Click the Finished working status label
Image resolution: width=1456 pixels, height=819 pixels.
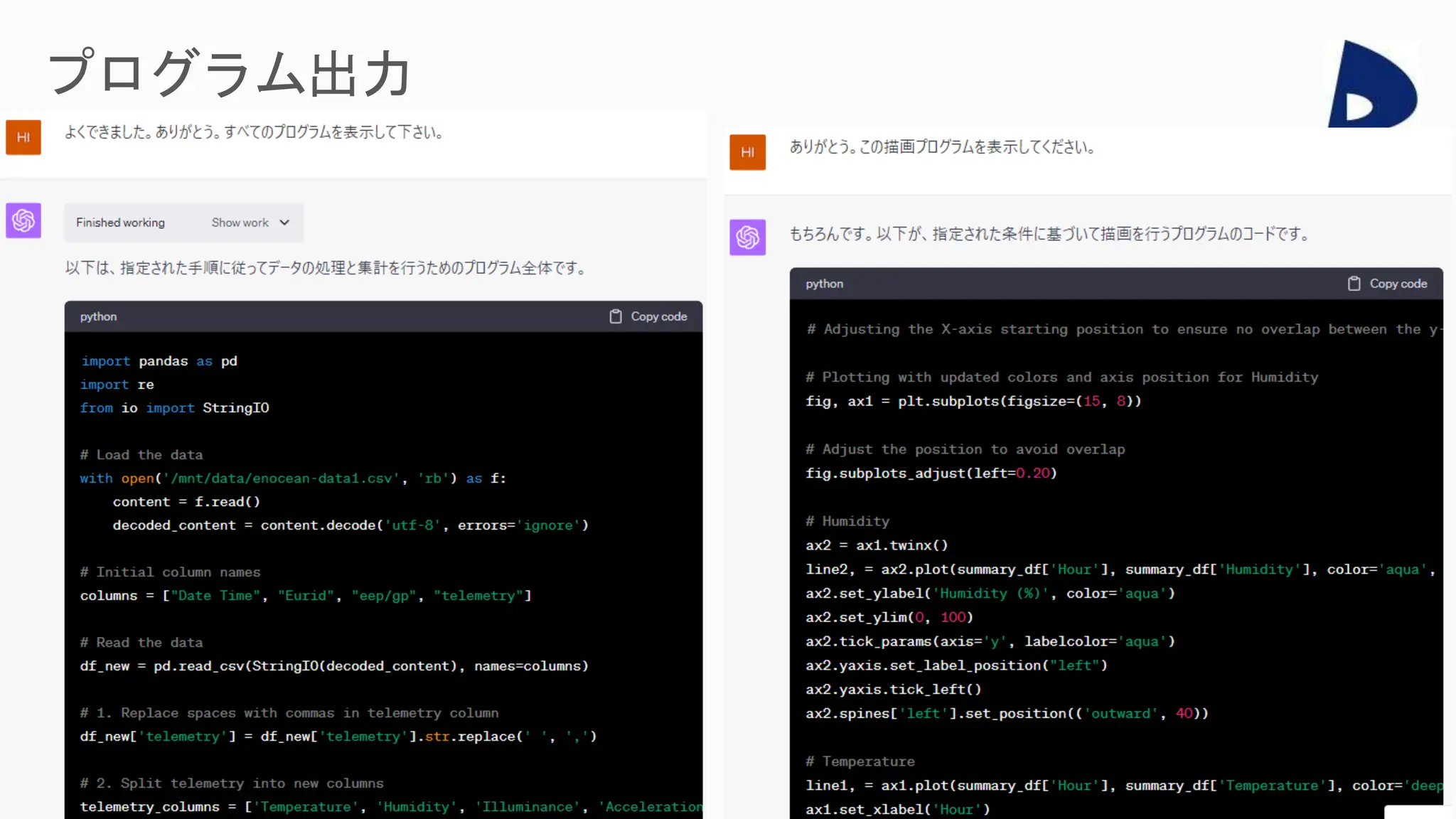(x=120, y=223)
